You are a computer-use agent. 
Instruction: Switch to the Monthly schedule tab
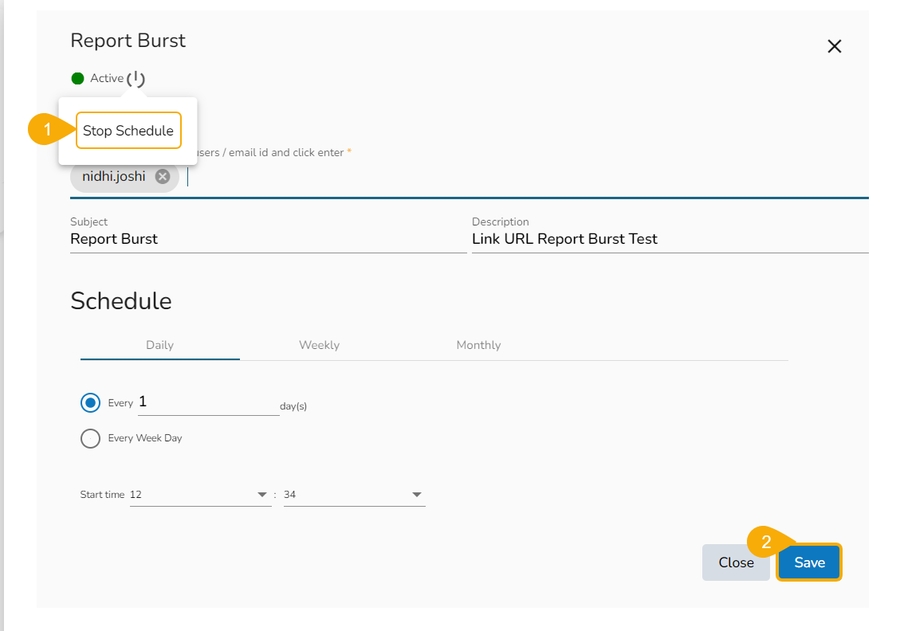point(478,345)
